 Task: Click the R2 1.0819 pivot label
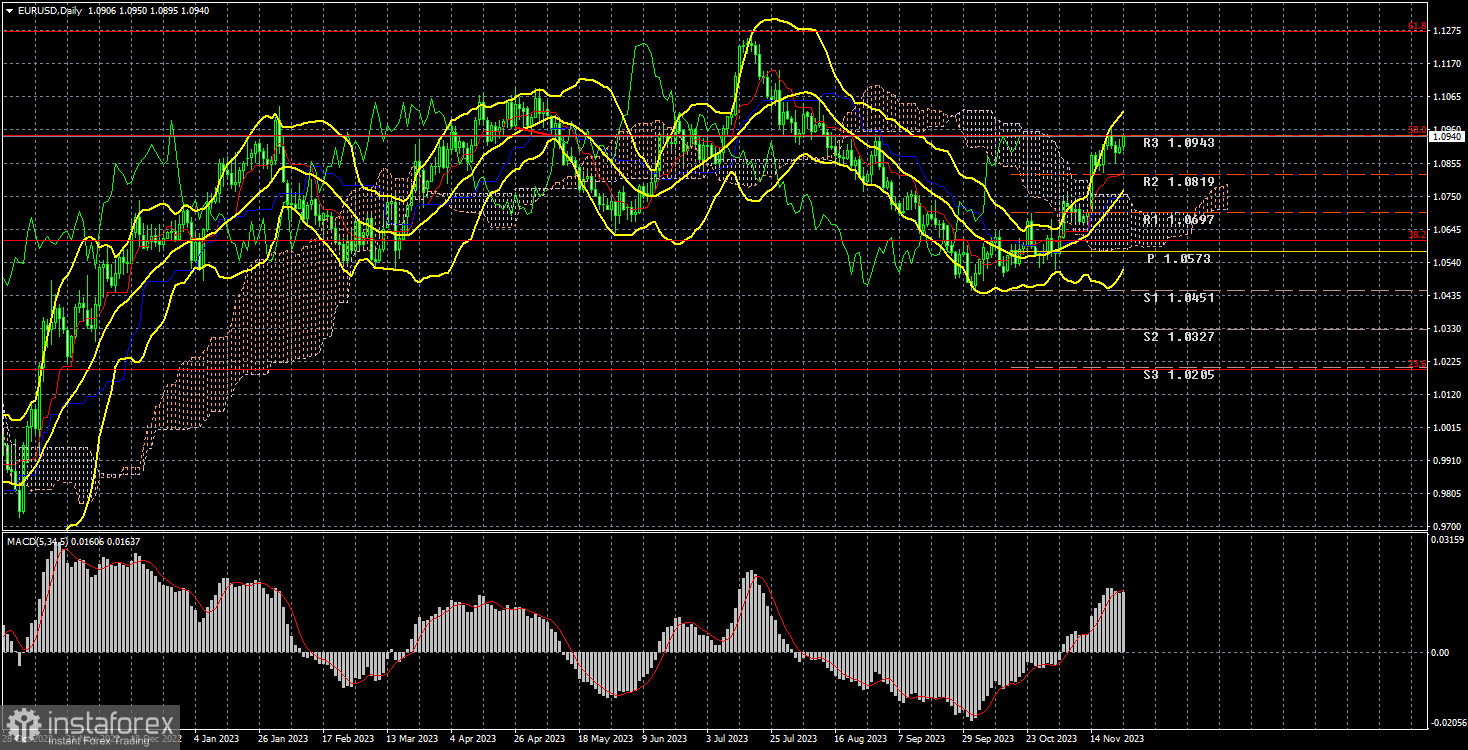(x=1179, y=182)
